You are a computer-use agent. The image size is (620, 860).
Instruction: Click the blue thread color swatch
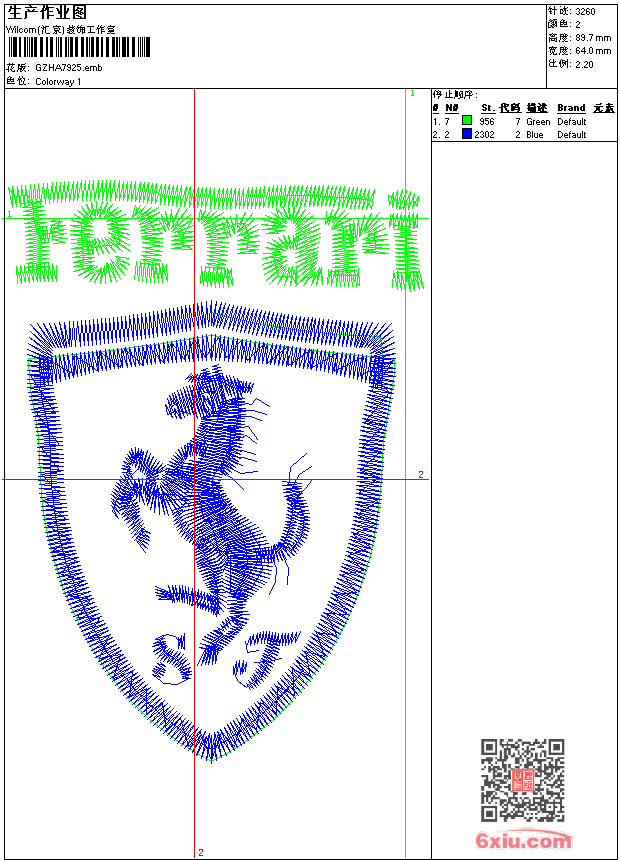(x=467, y=134)
